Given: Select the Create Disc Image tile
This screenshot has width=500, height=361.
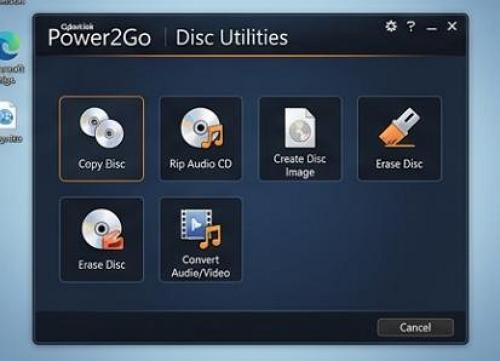Looking at the screenshot, I should tap(300, 139).
